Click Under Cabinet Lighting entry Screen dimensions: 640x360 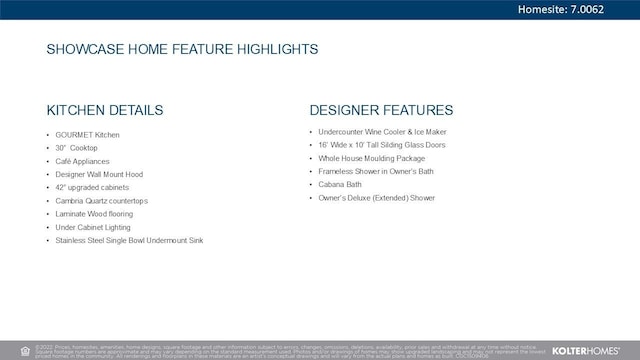coord(93,227)
